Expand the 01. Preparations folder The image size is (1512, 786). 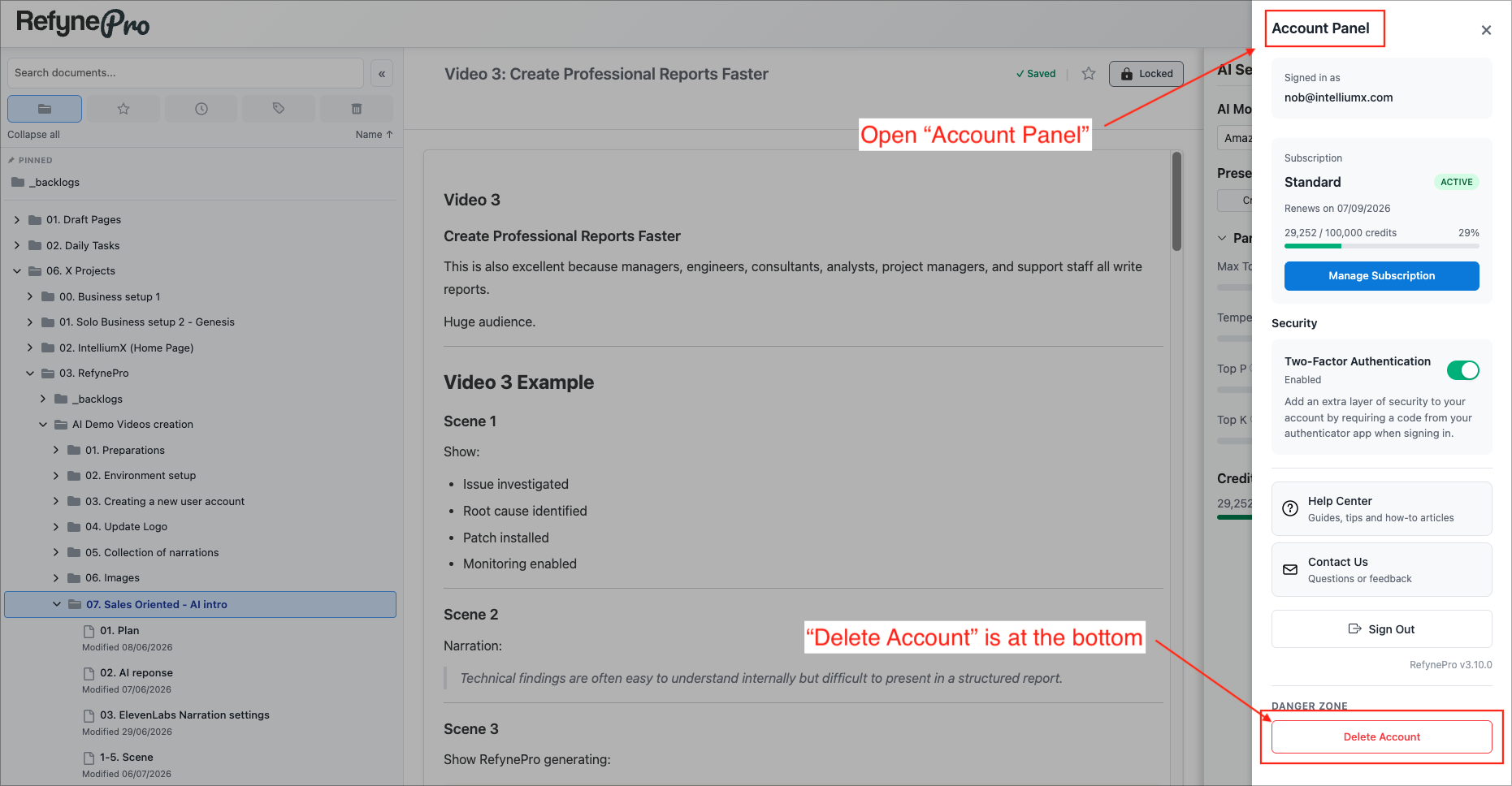click(56, 451)
